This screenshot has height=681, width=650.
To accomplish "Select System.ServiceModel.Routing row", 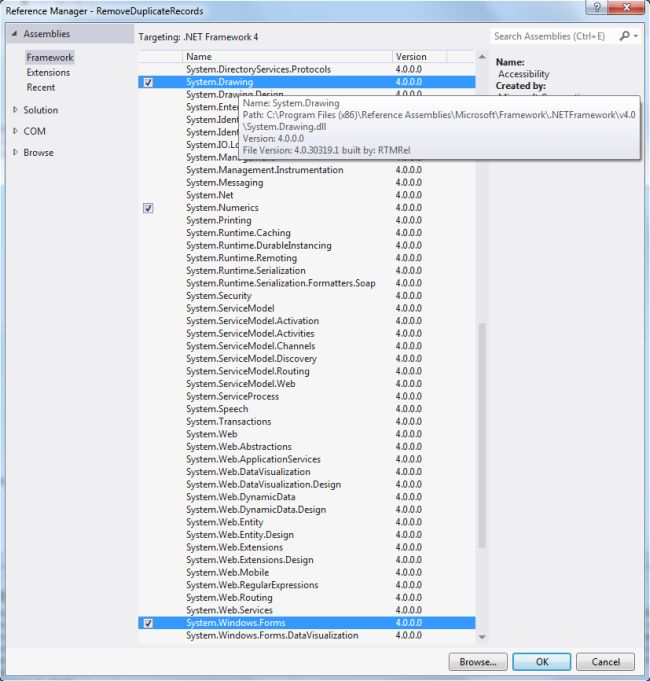I will (x=307, y=372).
